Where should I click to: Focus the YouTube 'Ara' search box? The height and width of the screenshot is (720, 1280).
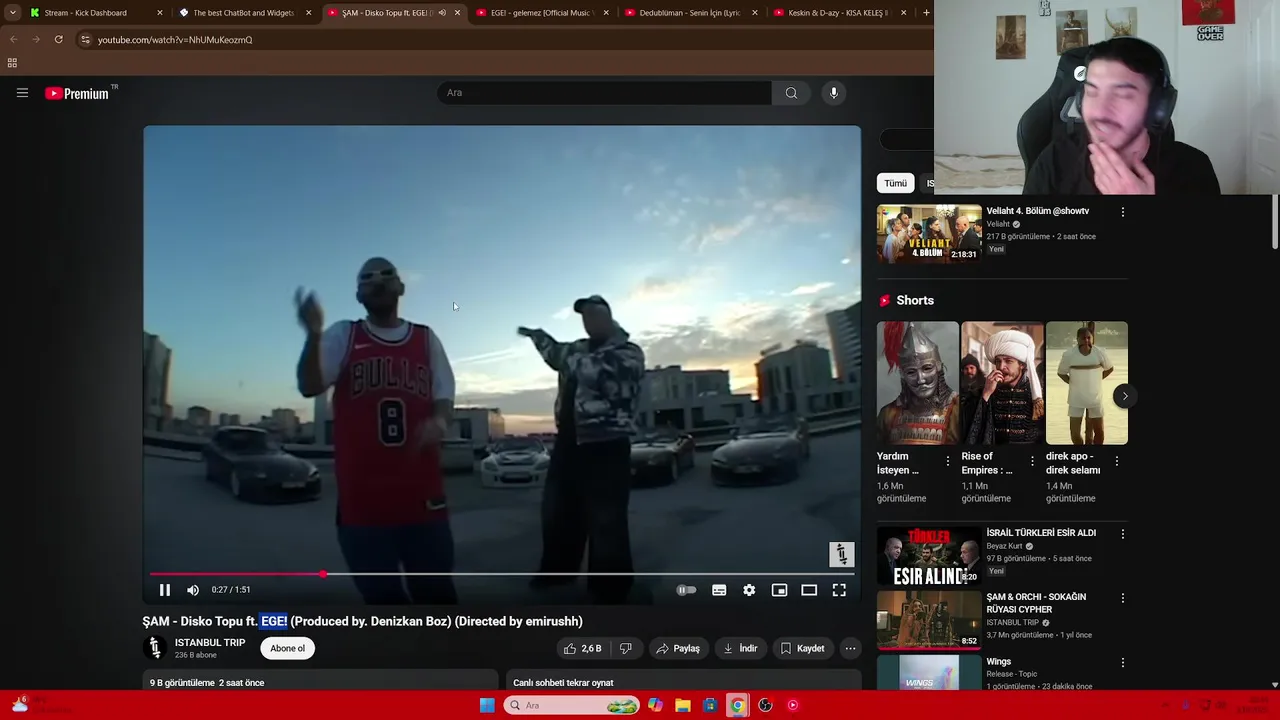604,93
